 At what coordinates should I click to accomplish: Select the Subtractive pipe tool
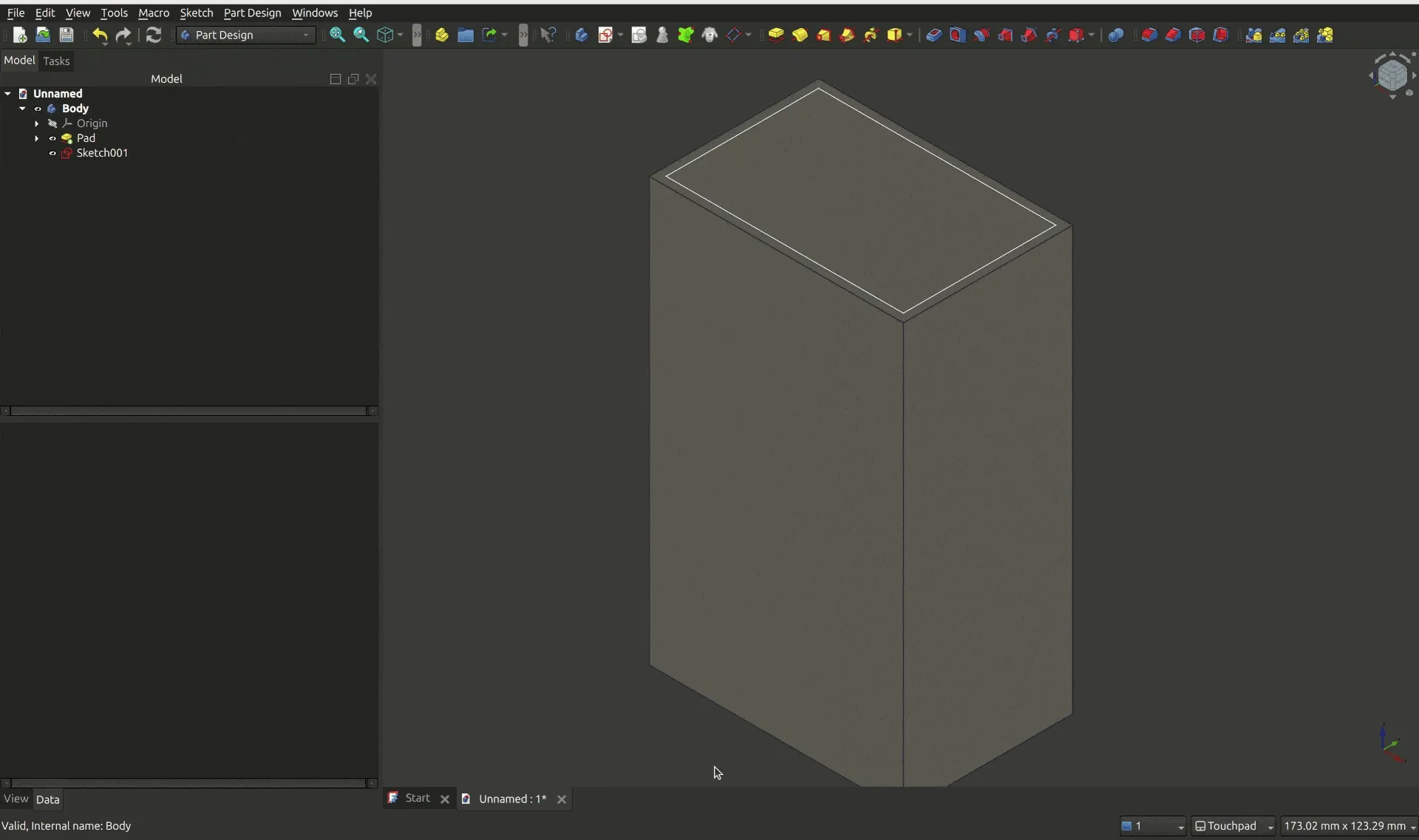[1029, 35]
